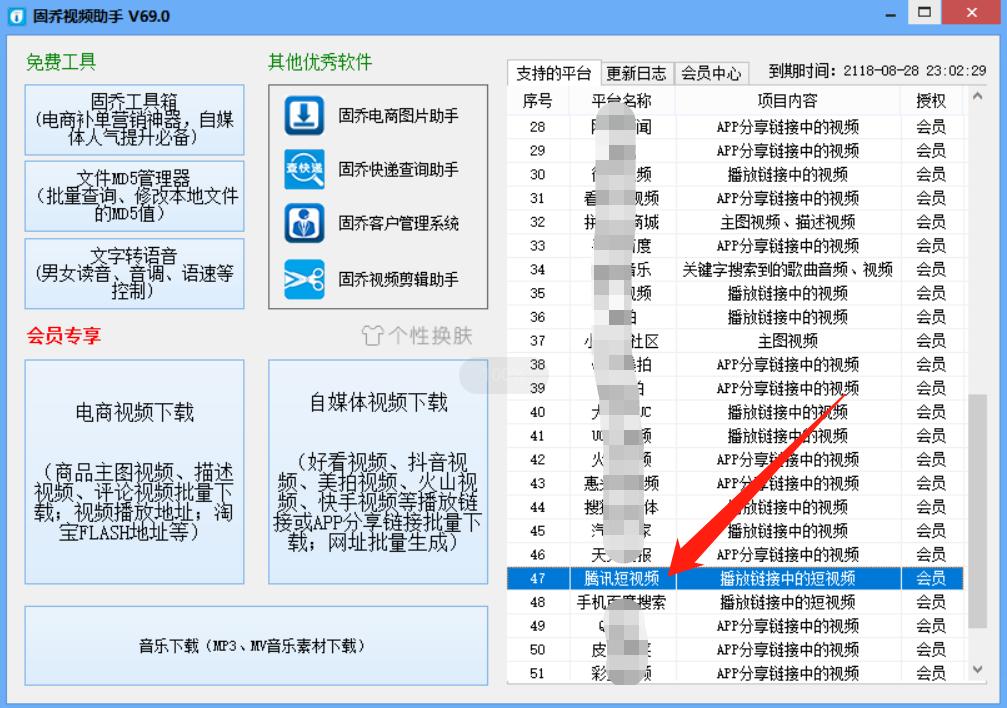Switch to the 更新日志 tab
Screen dimensions: 1007x708
pos(636,72)
